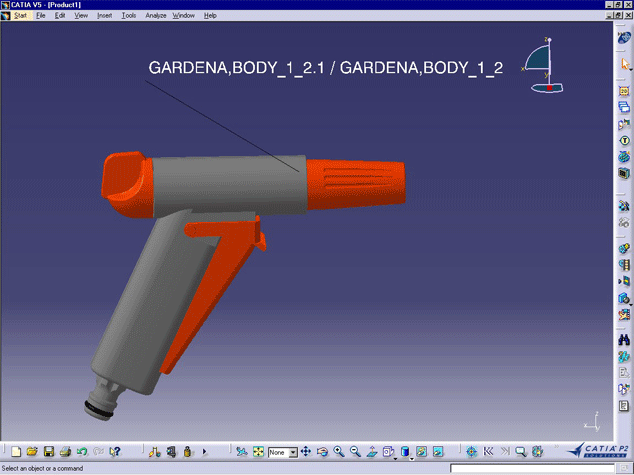Image resolution: width=634 pixels, height=475 pixels.
Task: Click the power input command field
Action: pos(532,468)
